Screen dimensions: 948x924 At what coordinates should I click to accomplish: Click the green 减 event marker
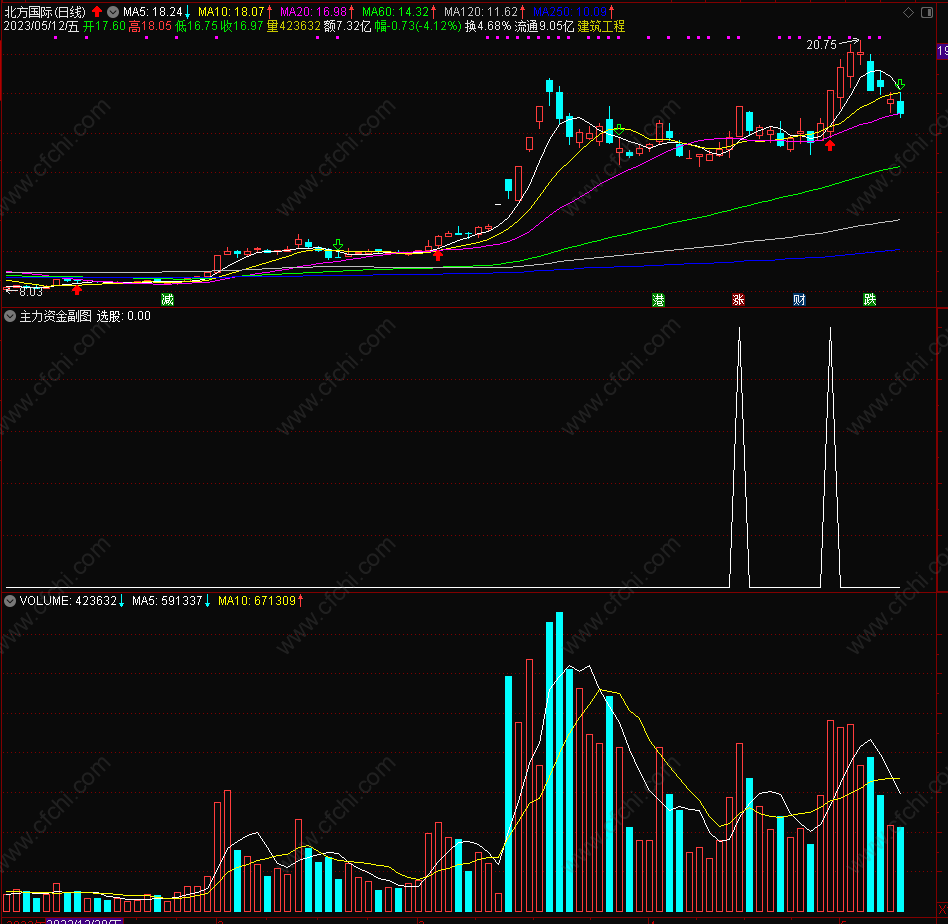pyautogui.click(x=167, y=299)
